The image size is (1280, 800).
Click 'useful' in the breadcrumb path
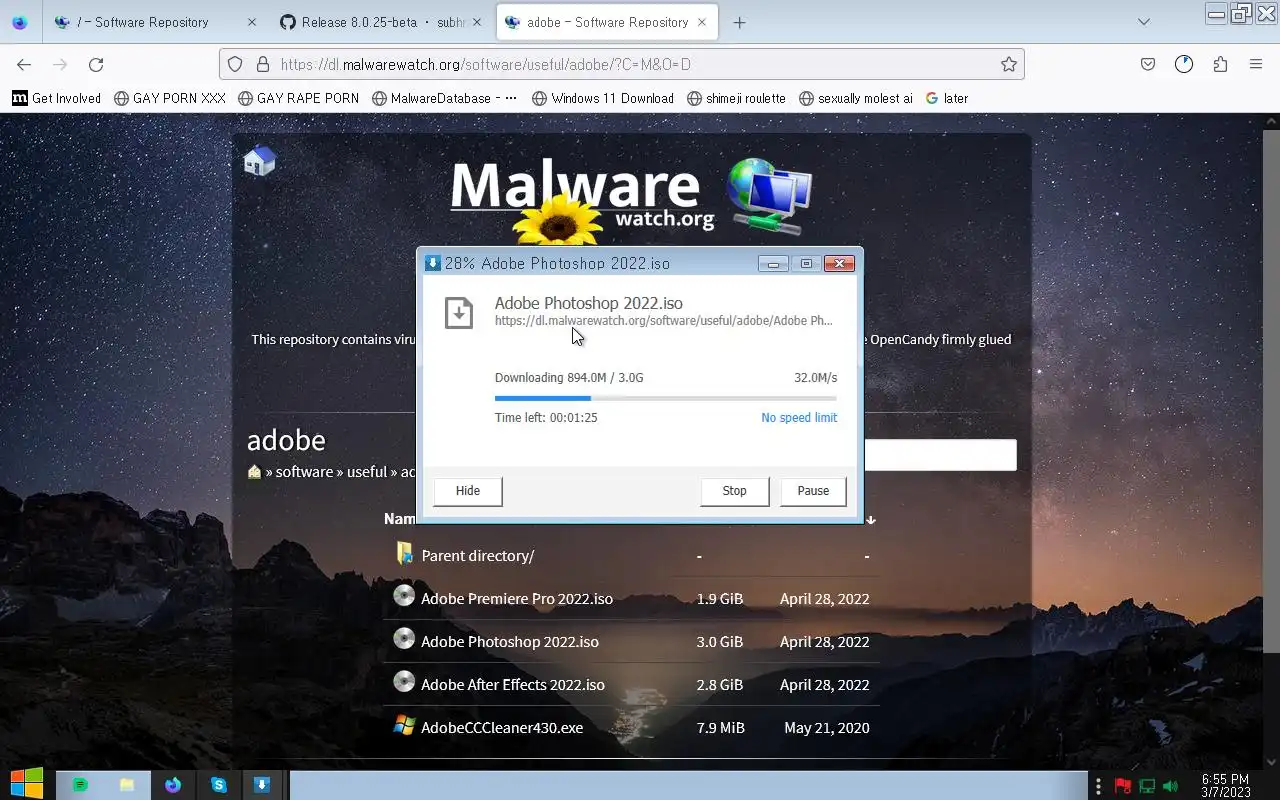(367, 472)
